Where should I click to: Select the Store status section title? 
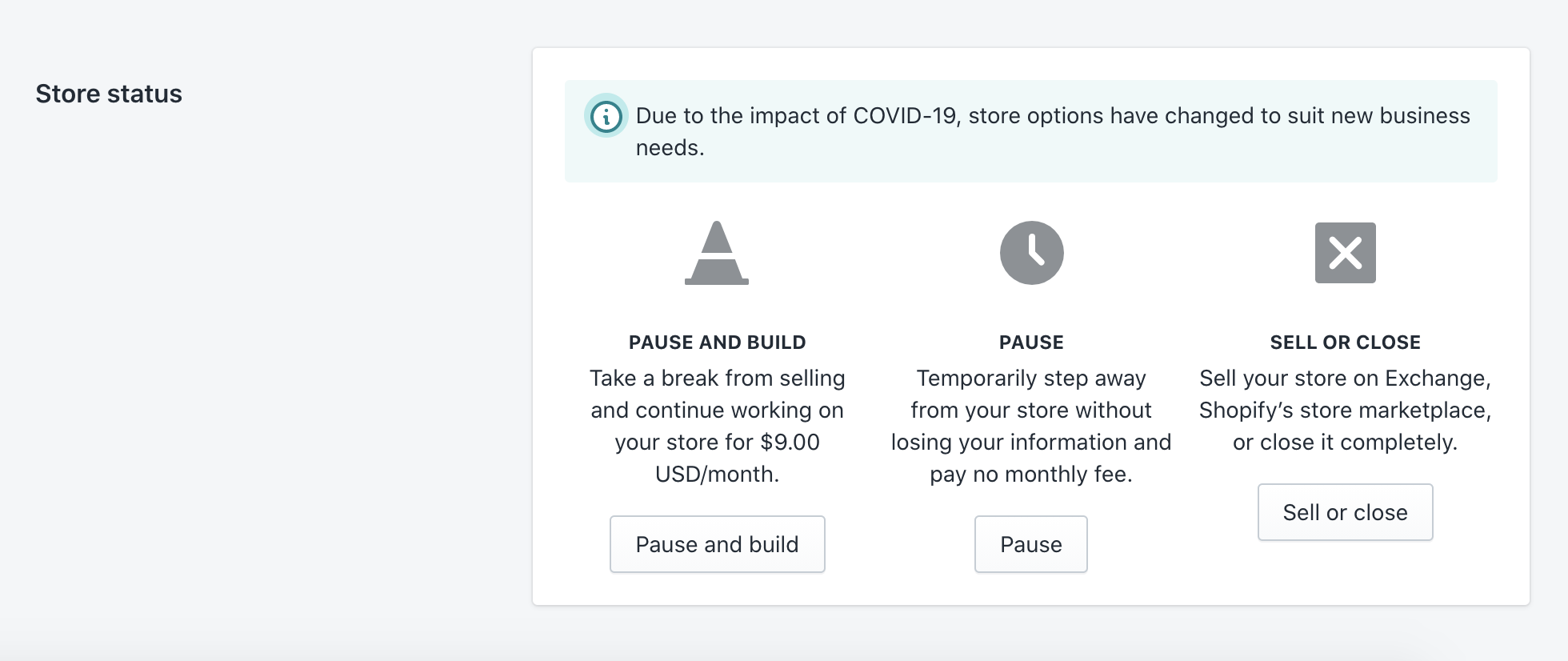click(109, 94)
